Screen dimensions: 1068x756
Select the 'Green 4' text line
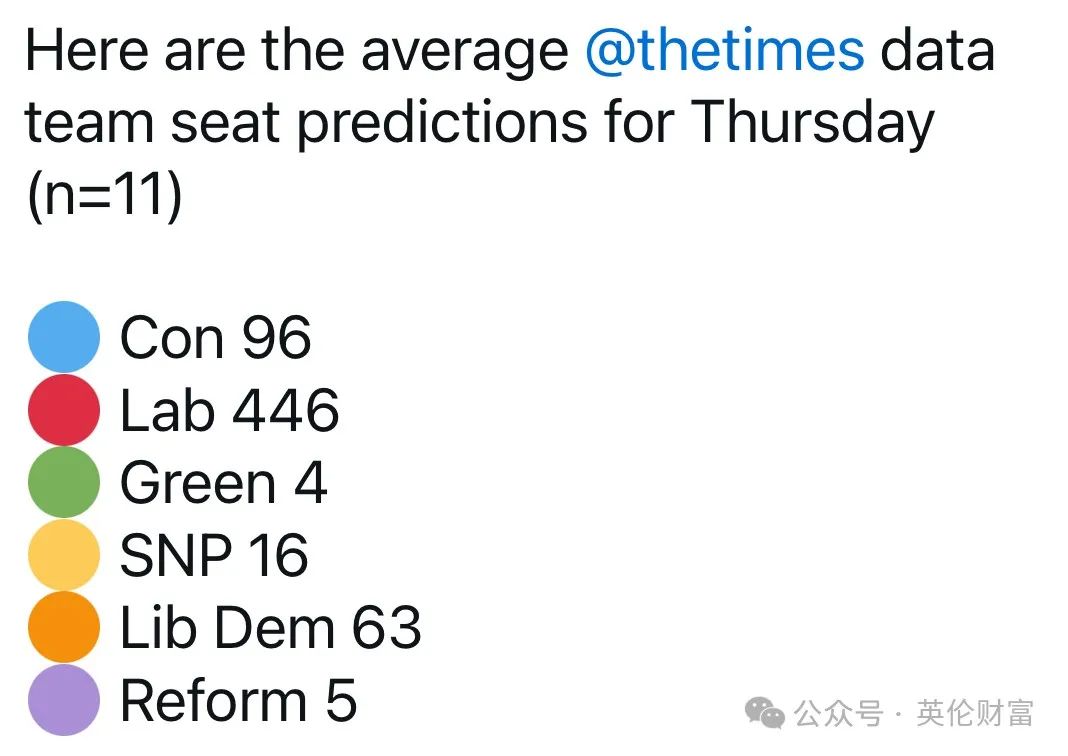point(223,482)
